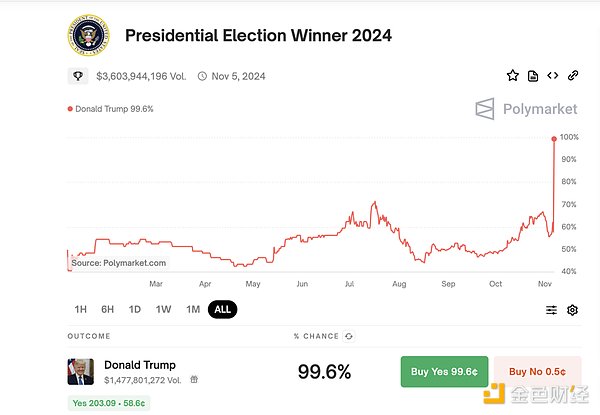This screenshot has height=415, width=600.
Task: Click the gift icon next to Trump volume
Action: point(194,380)
